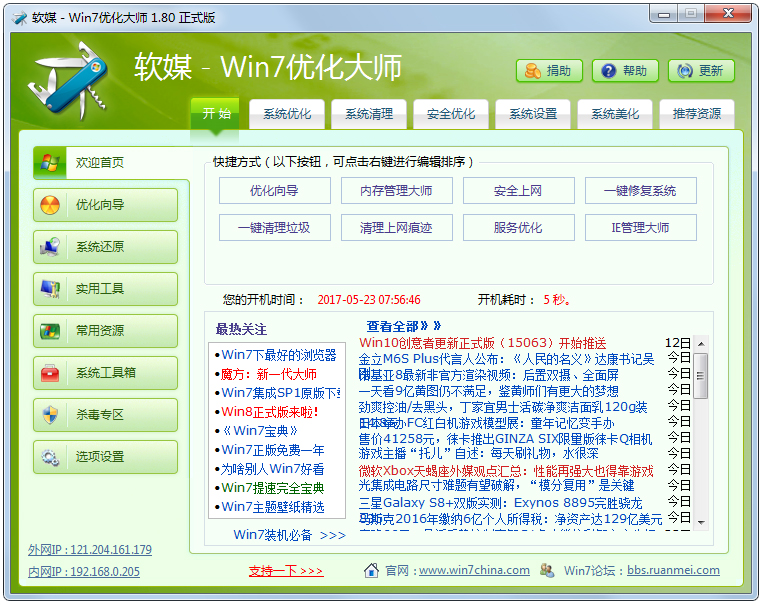This screenshot has width=763, height=606.
Task: Expand the 查看全部 news list
Action: (403, 326)
